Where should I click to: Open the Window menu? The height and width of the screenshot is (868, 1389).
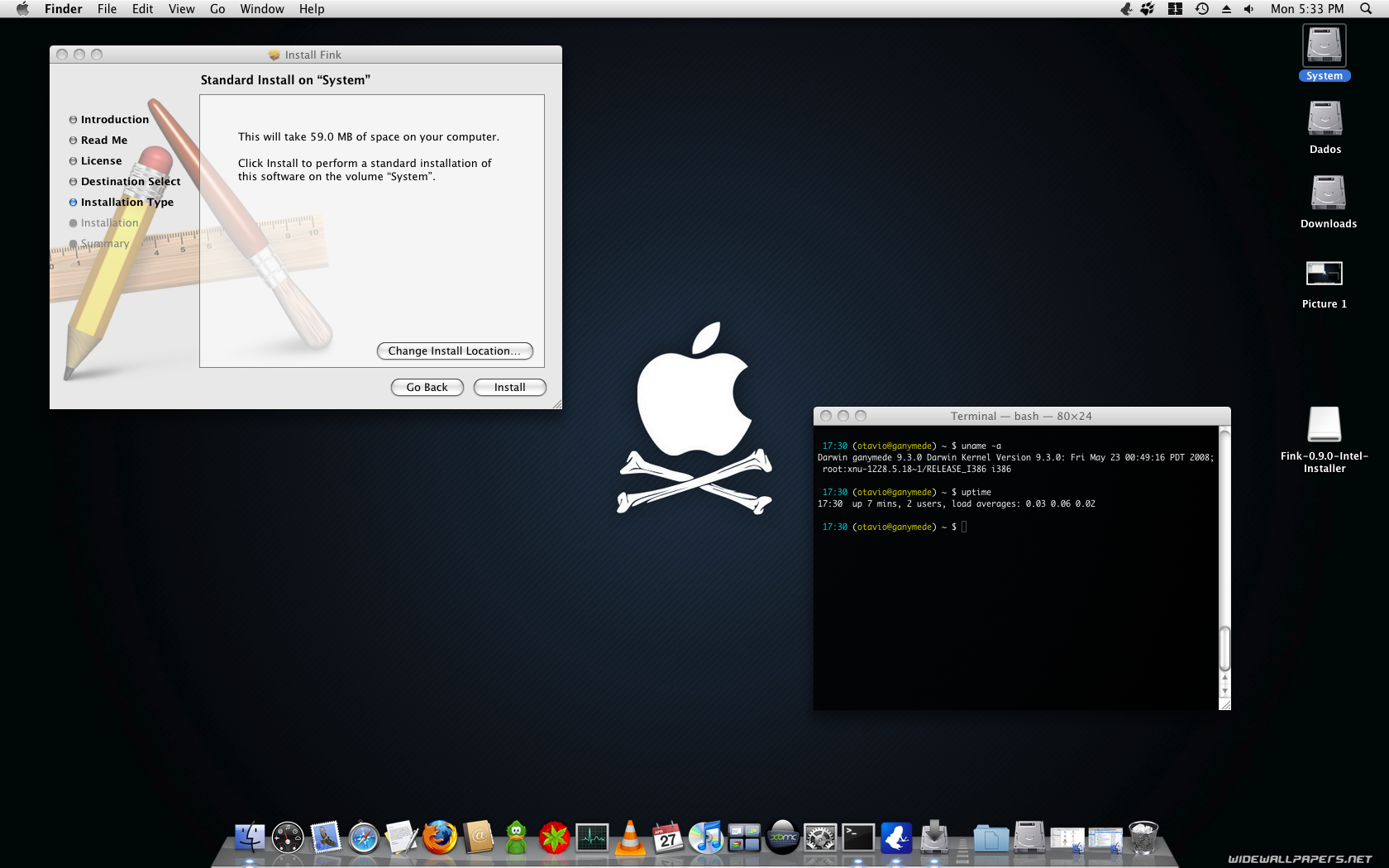(x=262, y=9)
